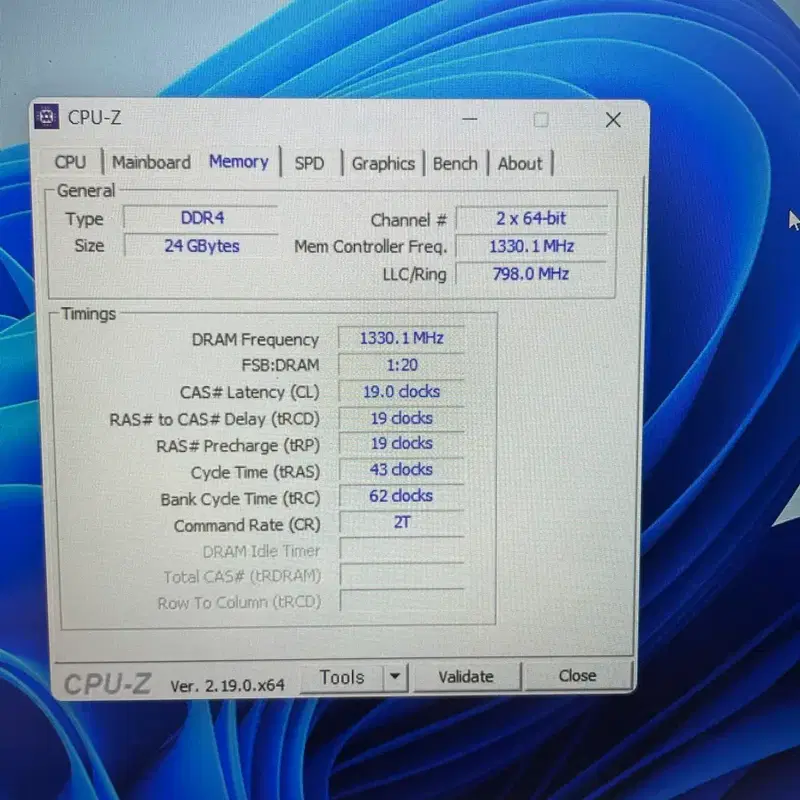800x800 pixels.
Task: Click the Channel # label
Action: point(409,220)
